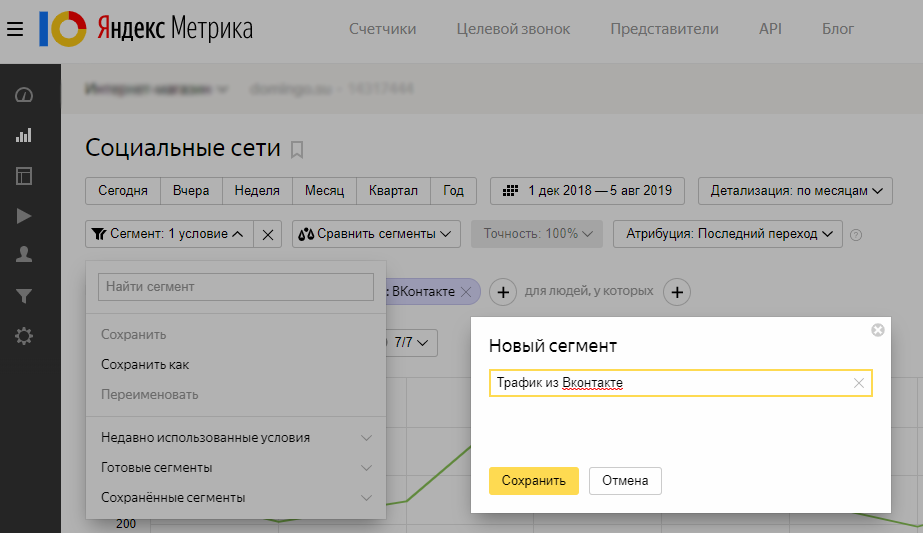
Task: Select the Месяц period
Action: (324, 191)
